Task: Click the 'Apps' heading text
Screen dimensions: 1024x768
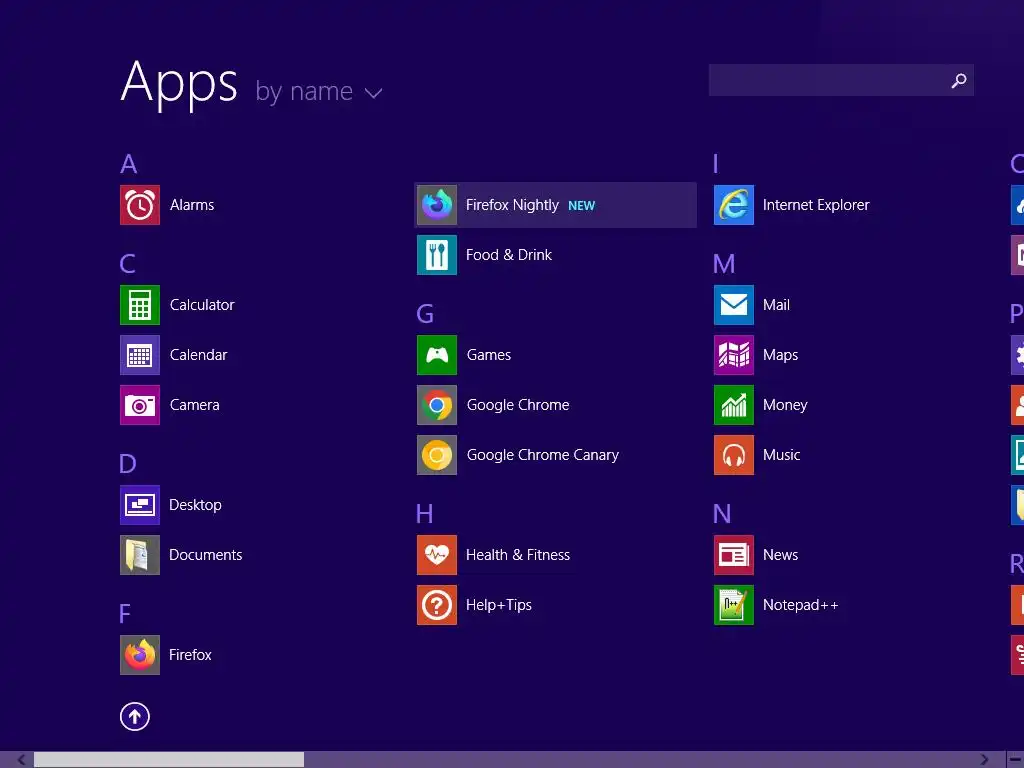Action: (x=179, y=84)
